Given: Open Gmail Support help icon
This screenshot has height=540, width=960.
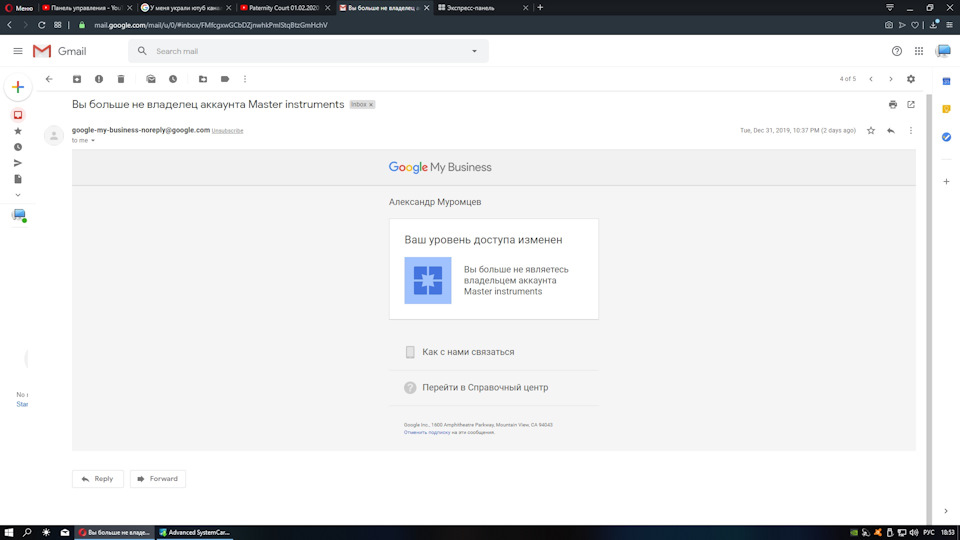Looking at the screenshot, I should point(896,51).
